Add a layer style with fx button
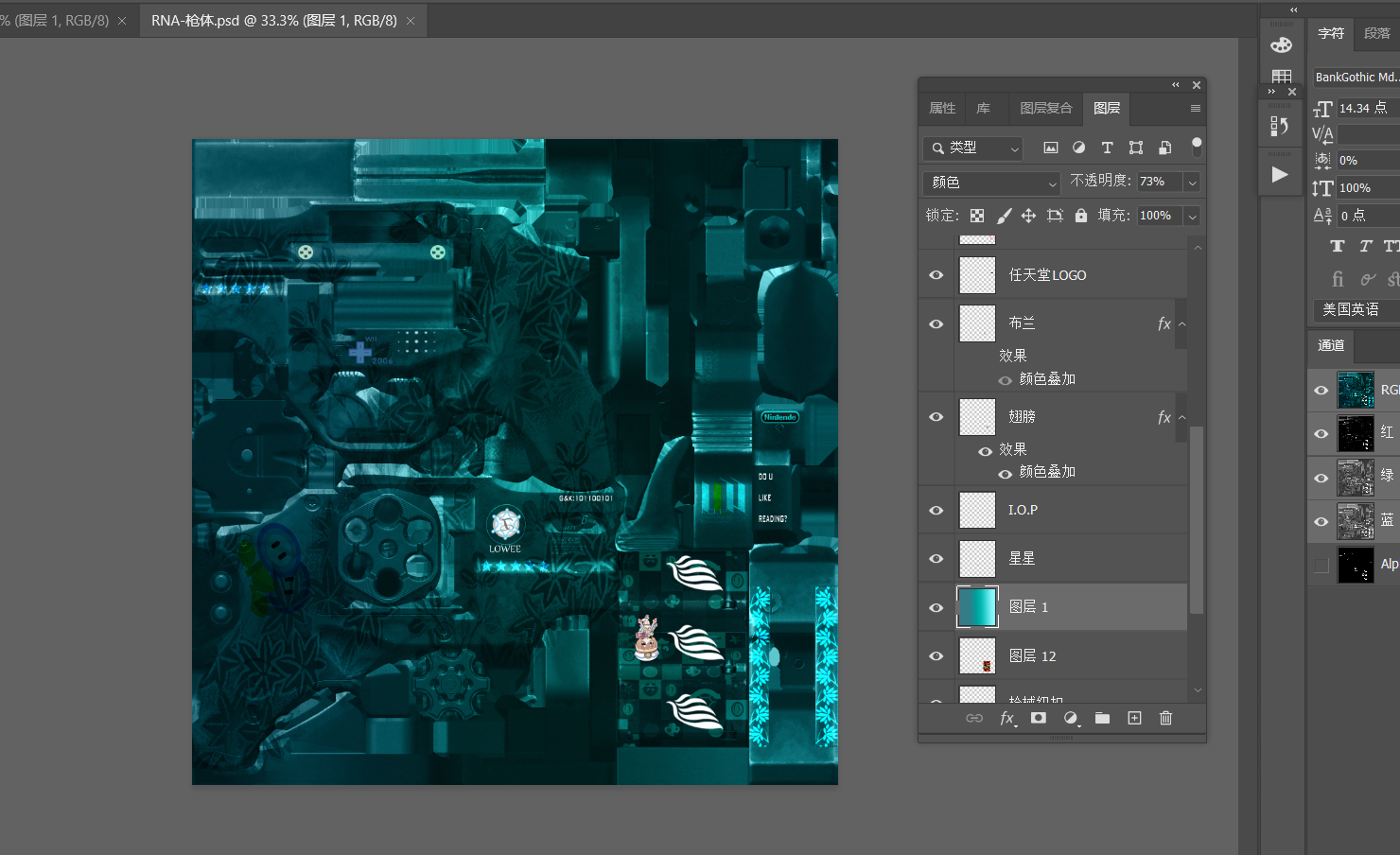 point(1008,719)
